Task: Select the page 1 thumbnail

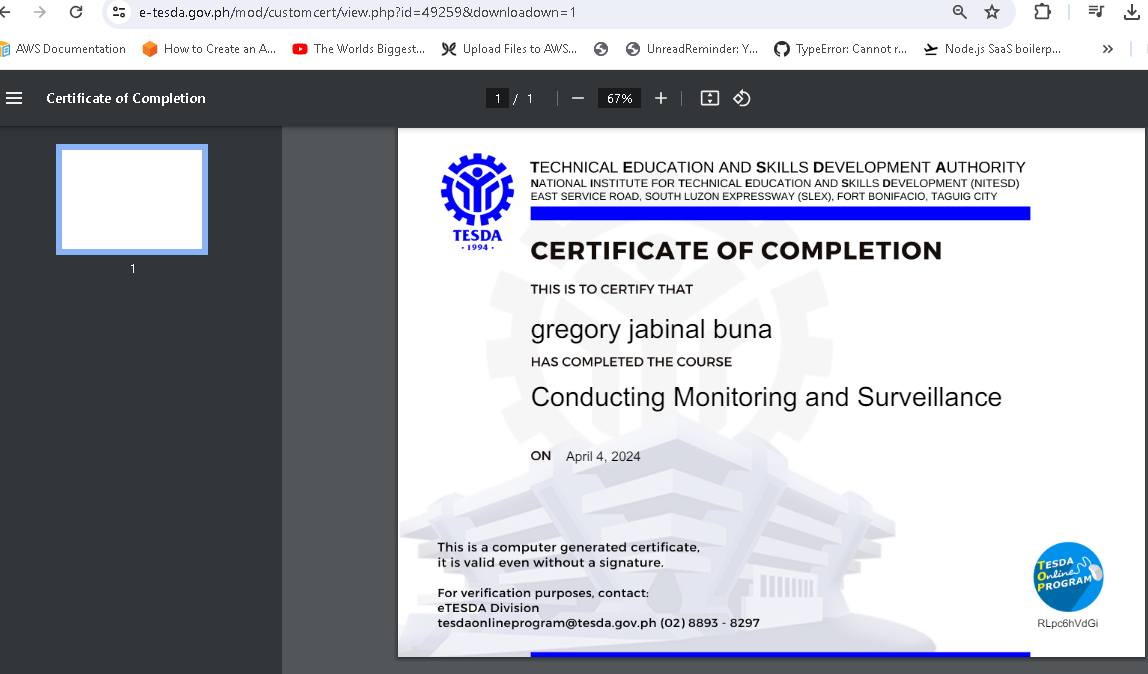Action: pyautogui.click(x=132, y=199)
